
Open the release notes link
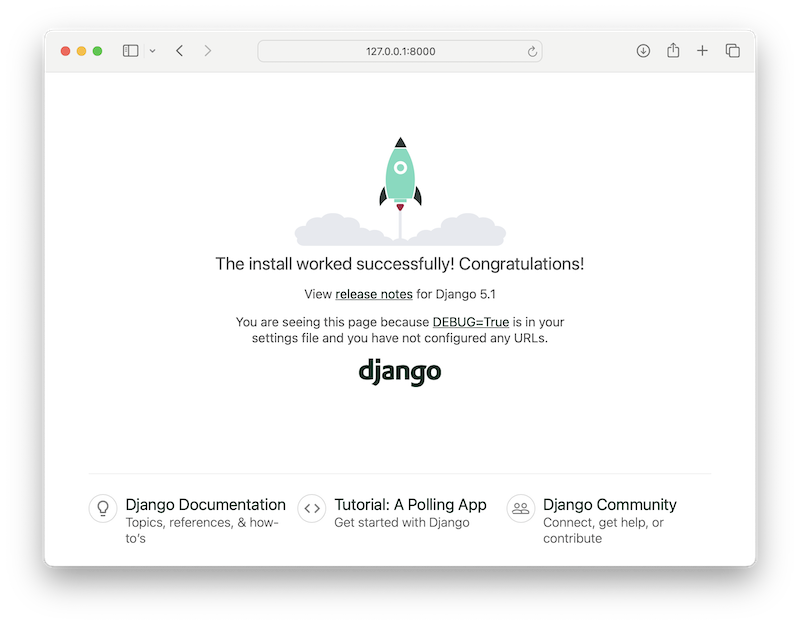coord(374,295)
